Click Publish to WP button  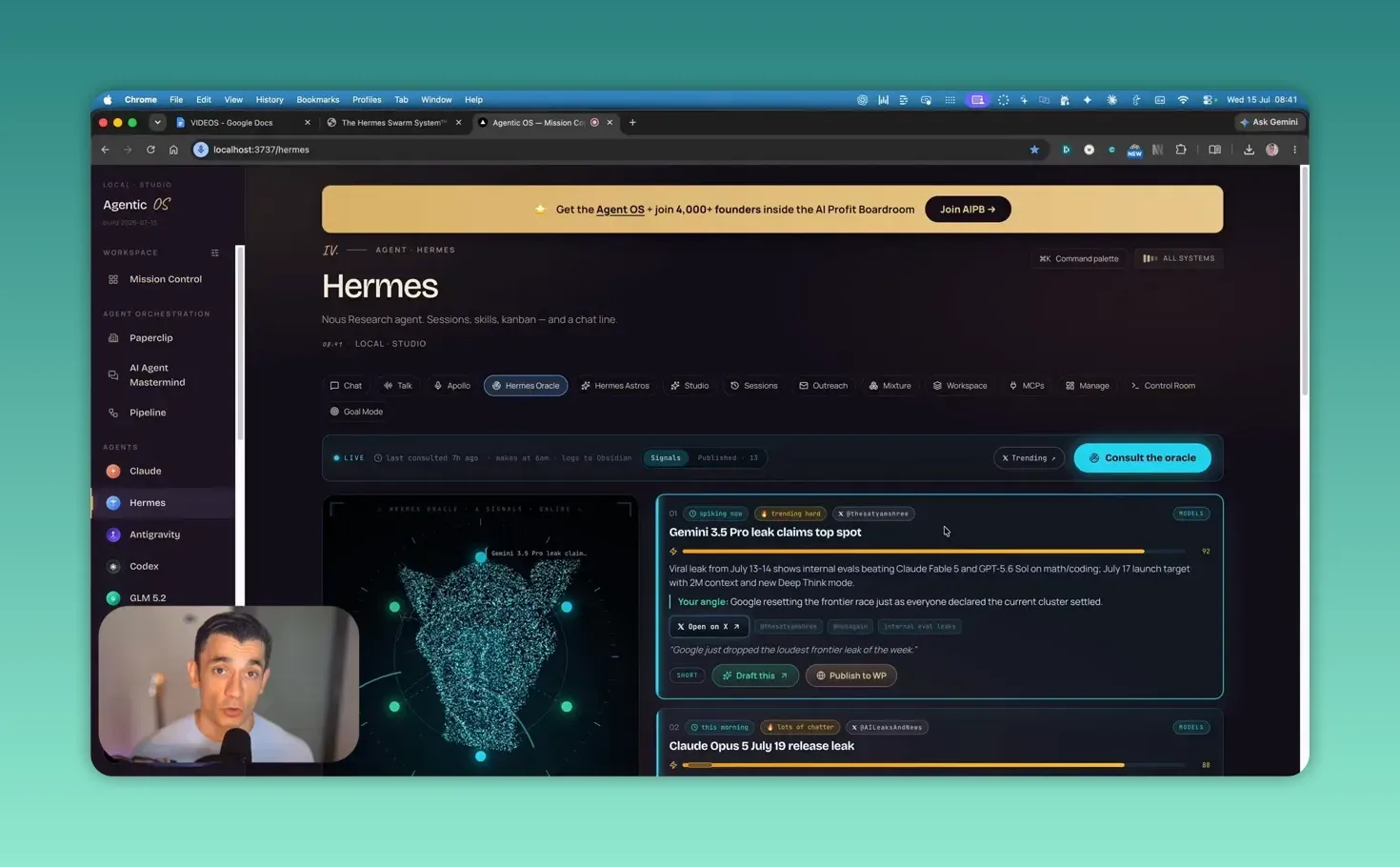point(850,675)
